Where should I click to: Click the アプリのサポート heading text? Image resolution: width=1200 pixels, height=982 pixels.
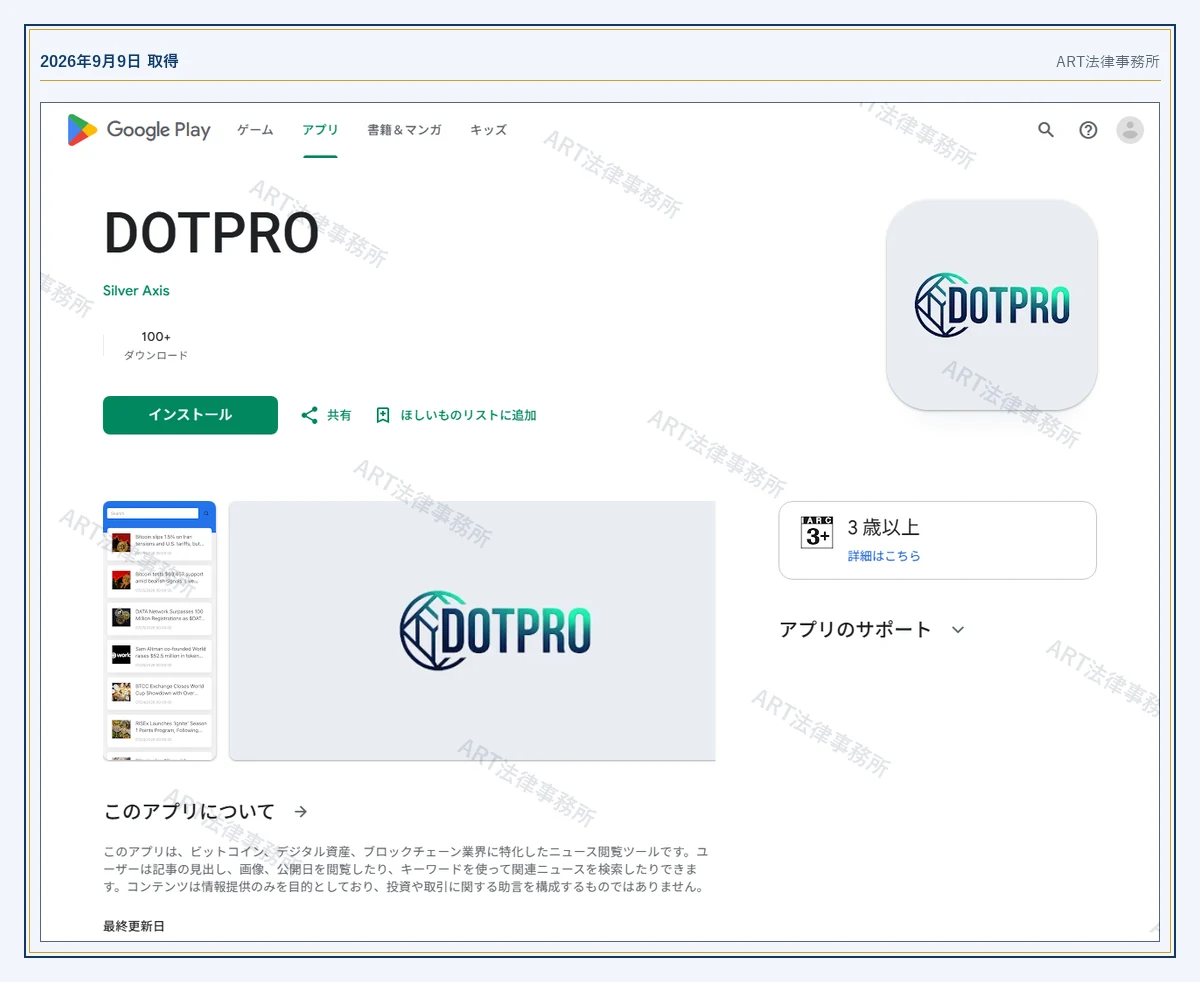[855, 630]
